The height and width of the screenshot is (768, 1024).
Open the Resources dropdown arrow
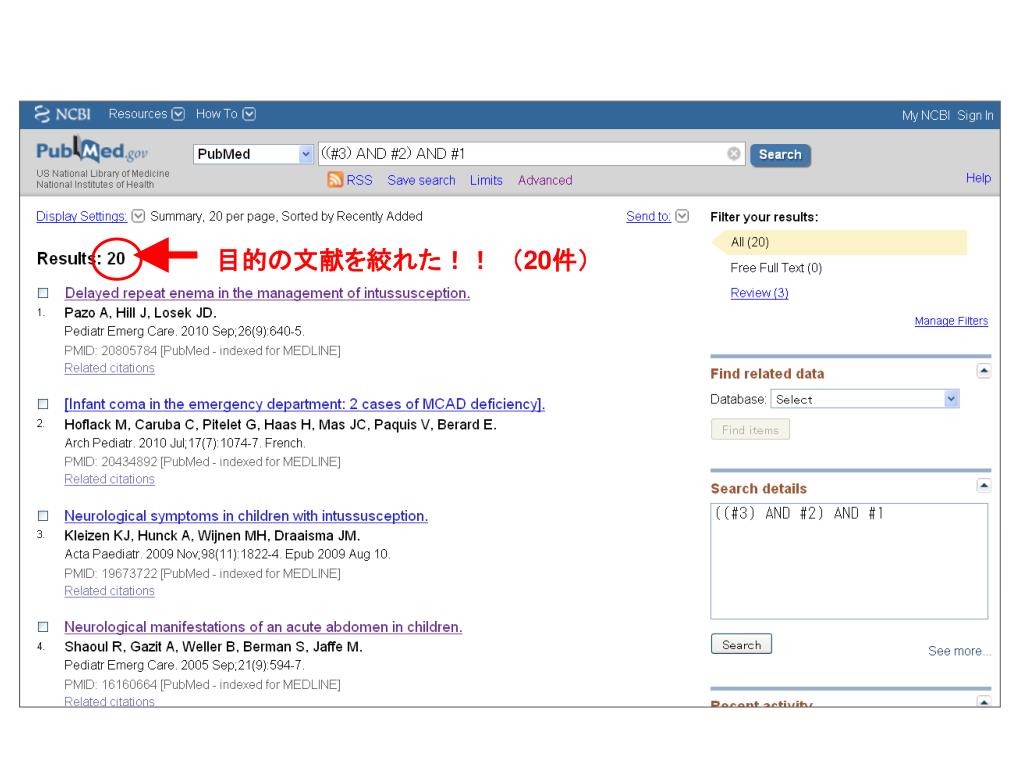pos(178,114)
